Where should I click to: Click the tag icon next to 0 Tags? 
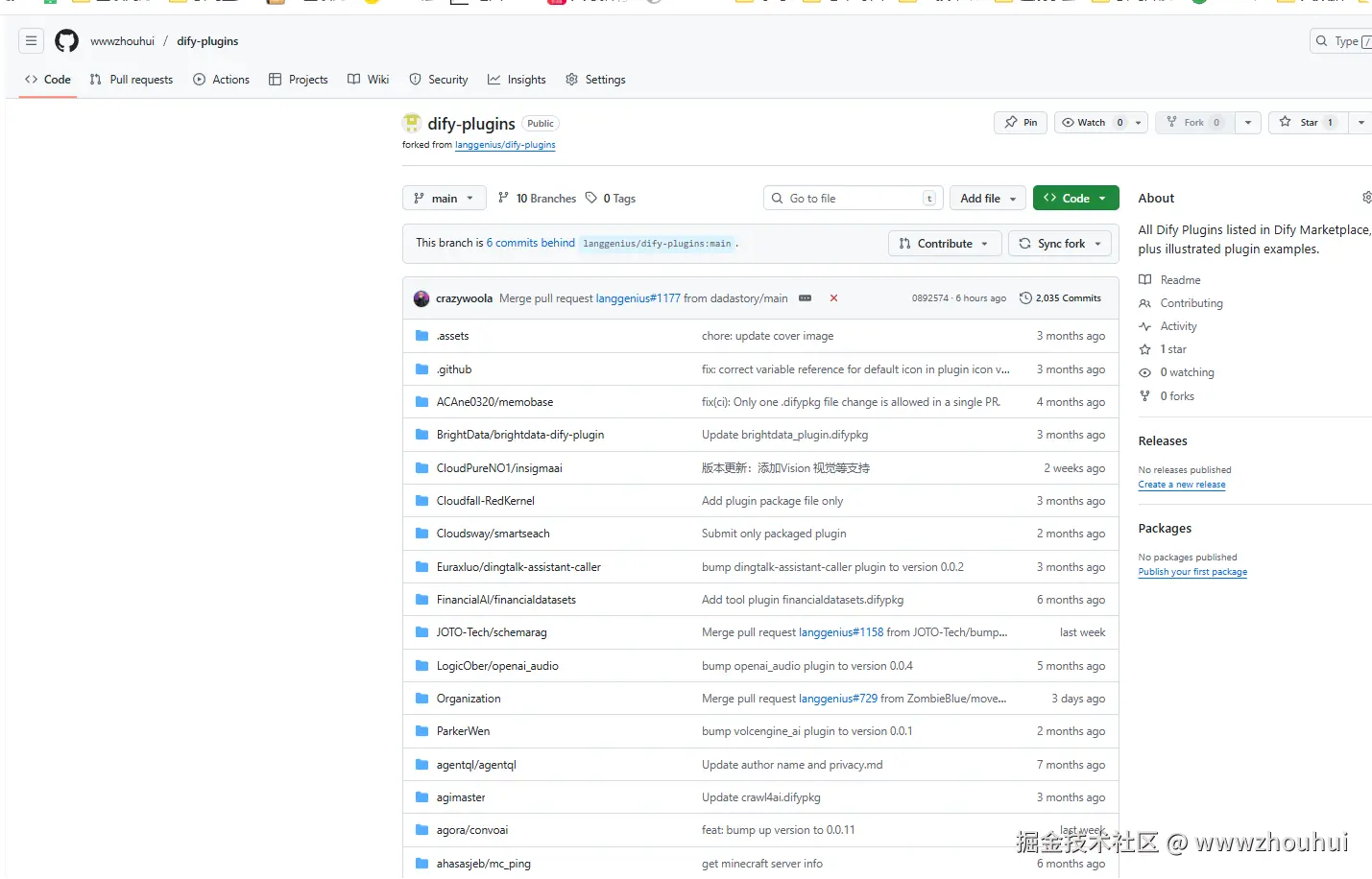click(591, 198)
